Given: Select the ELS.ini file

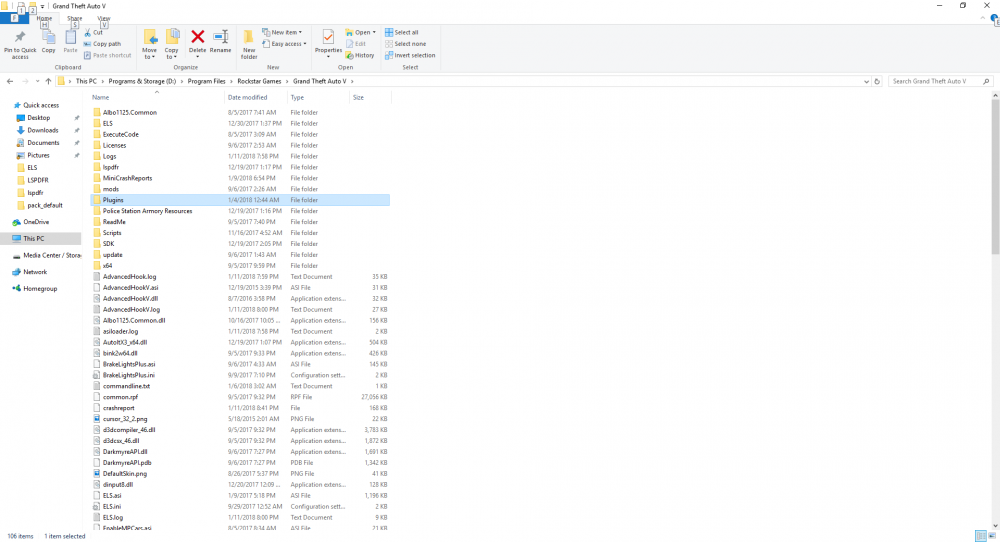Looking at the screenshot, I should pyautogui.click(x=112, y=507).
